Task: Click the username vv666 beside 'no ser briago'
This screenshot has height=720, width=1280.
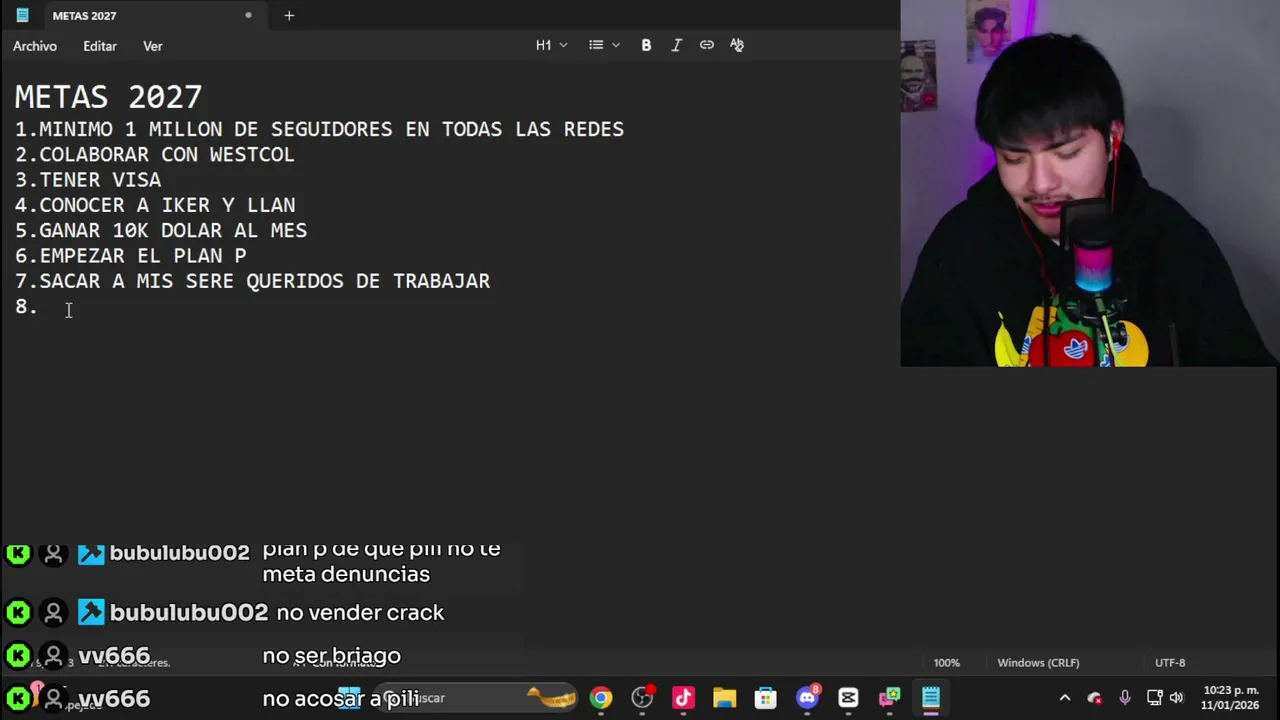Action: pos(114,656)
